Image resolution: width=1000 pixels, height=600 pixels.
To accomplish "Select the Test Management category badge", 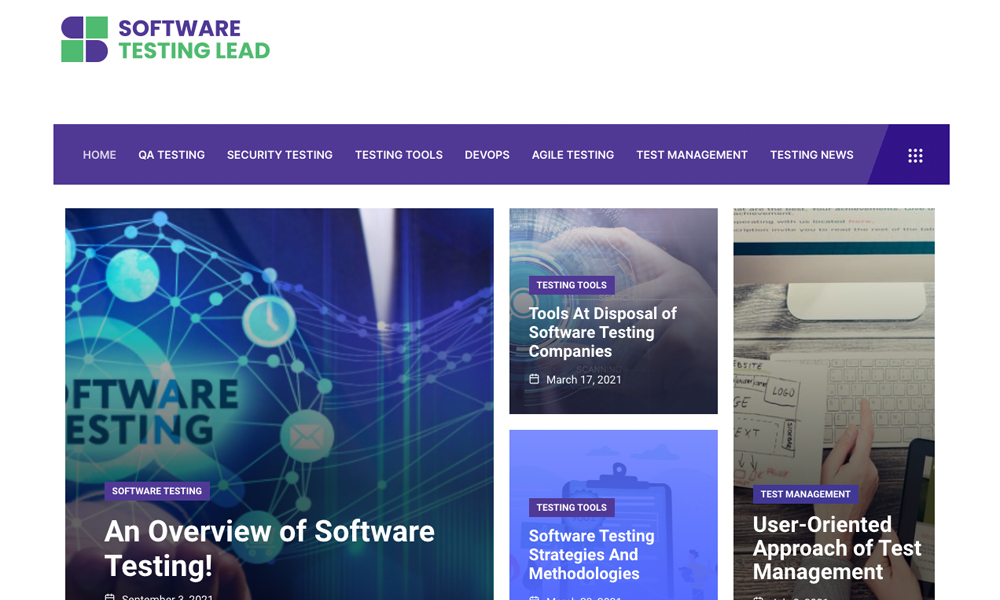I will pos(805,494).
